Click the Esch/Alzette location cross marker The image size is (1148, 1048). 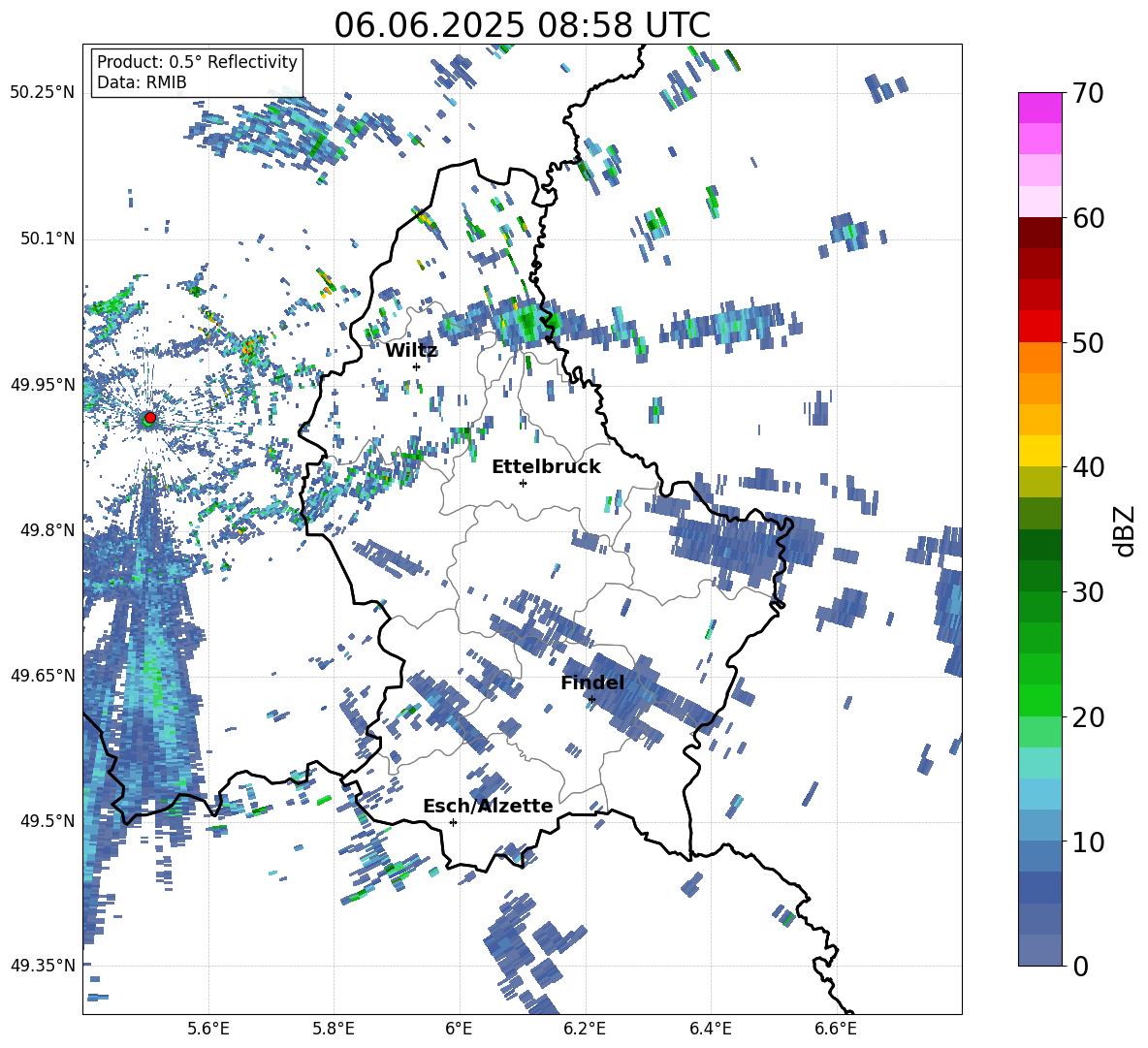(453, 822)
